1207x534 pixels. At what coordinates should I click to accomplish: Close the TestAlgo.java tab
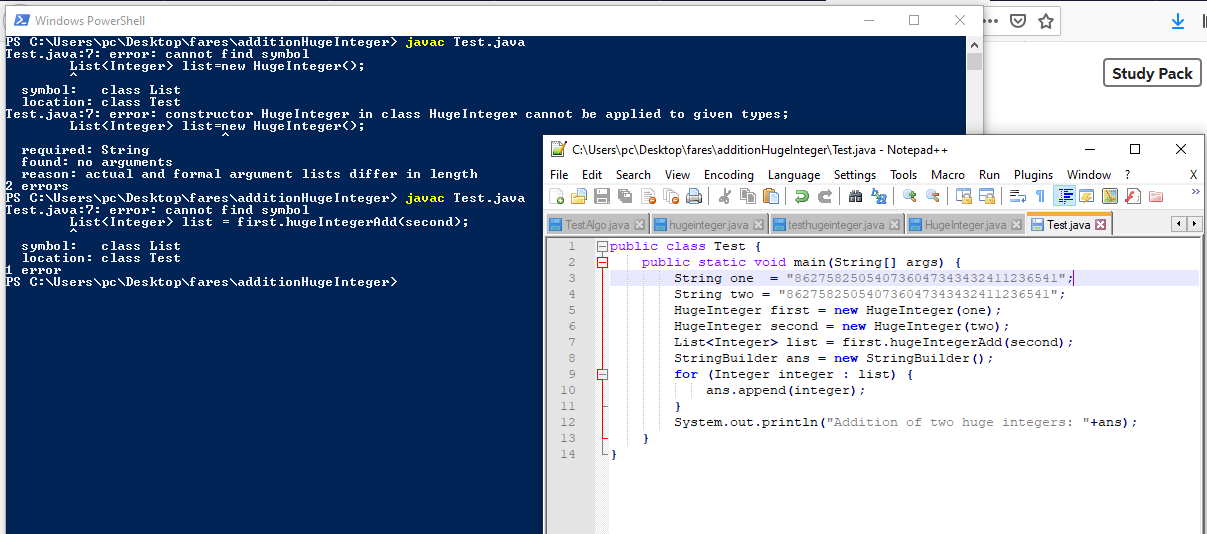tap(639, 225)
